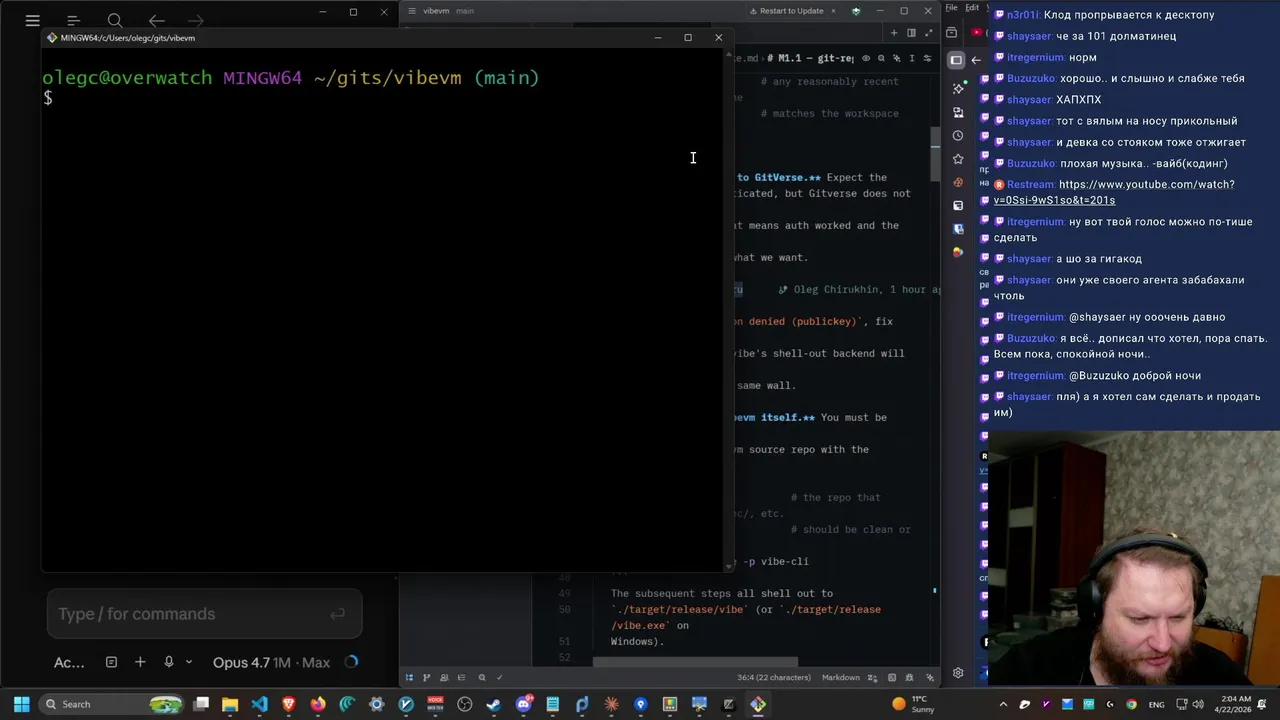
Task: Click the 'vibevm' project name in editor title
Action: (436, 11)
